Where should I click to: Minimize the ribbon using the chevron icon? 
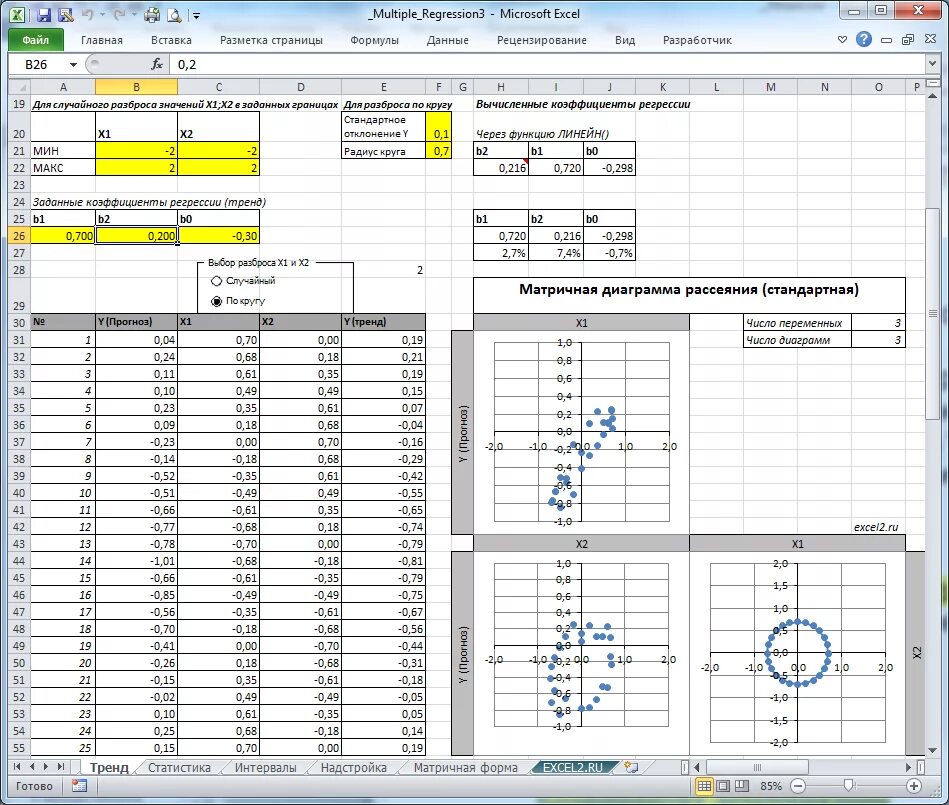coord(842,40)
